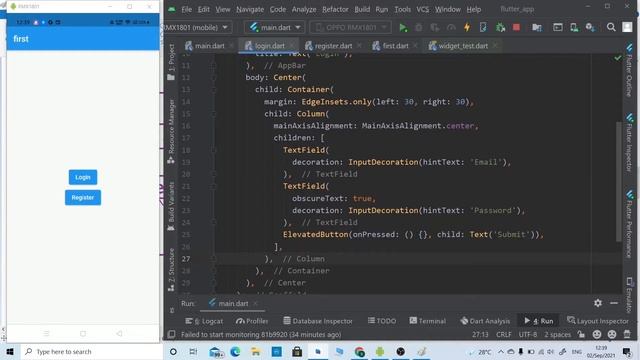Attach debugger to Android process icon
The image size is (640, 360).
click(500, 27)
